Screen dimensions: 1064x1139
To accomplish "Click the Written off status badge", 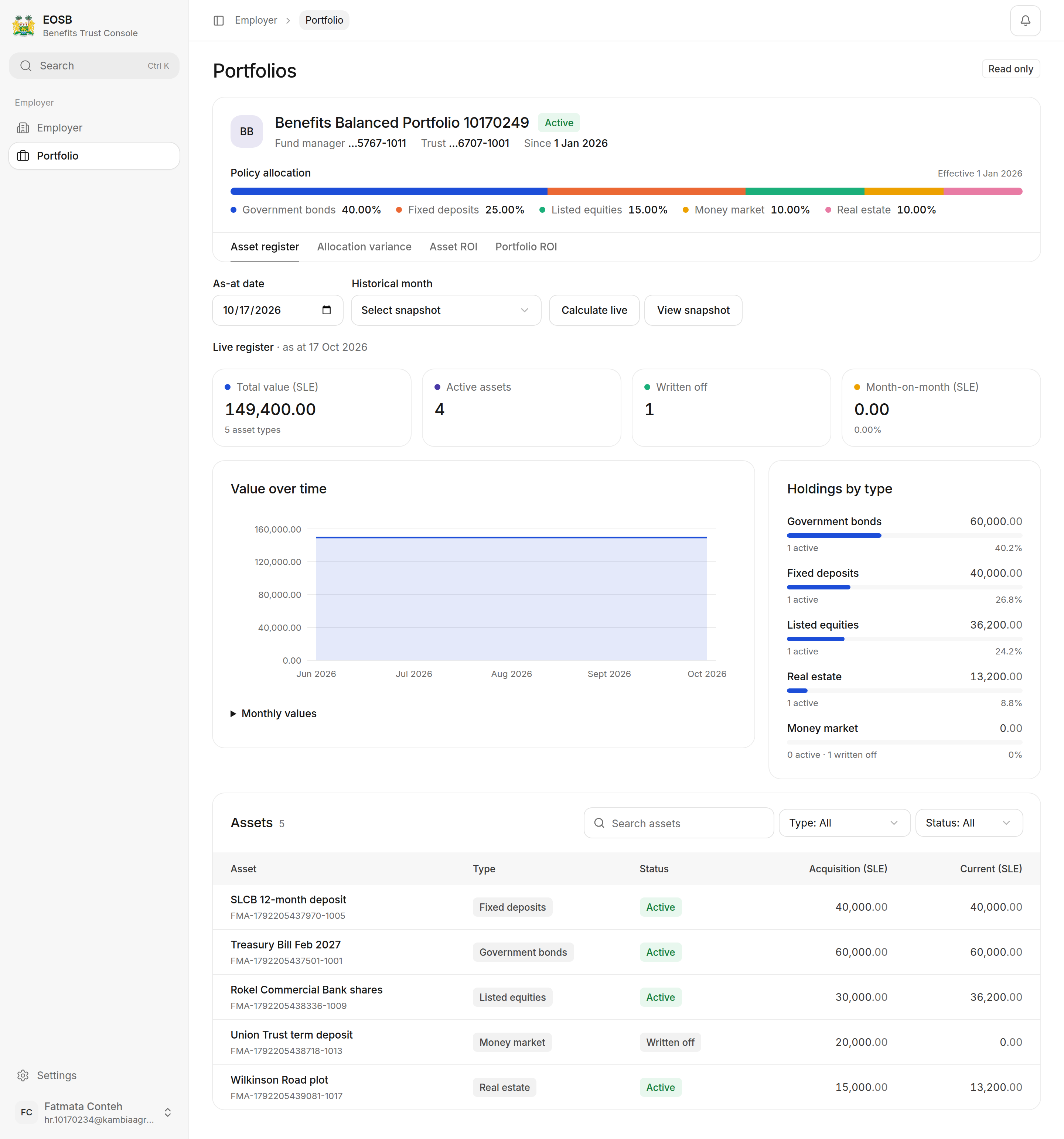I will pos(669,1042).
